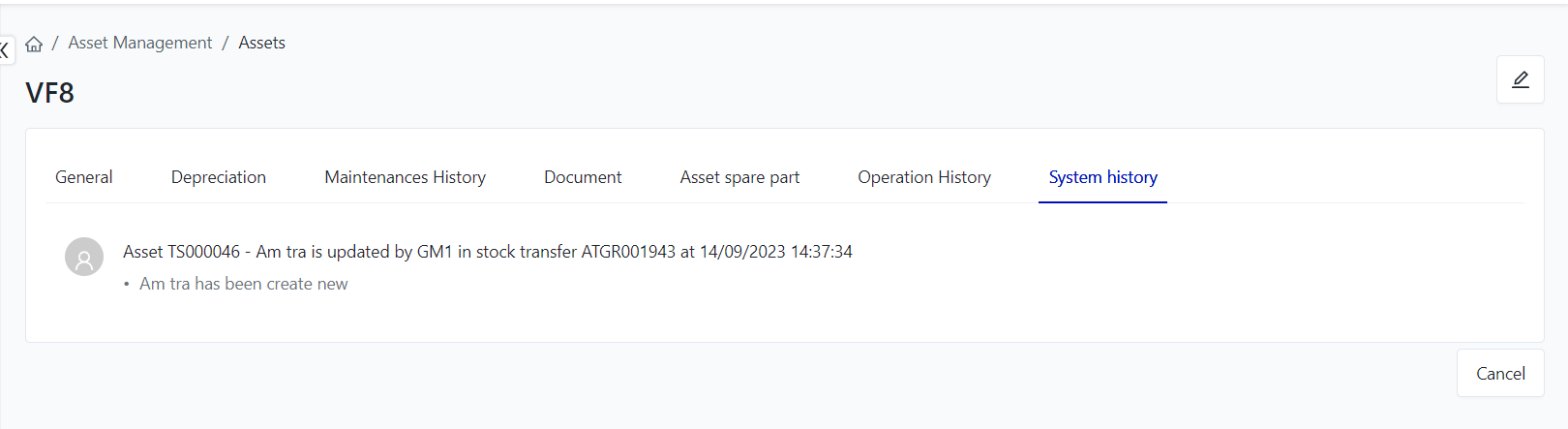Click the home icon in the breadcrumb
This screenshot has width=1568, height=429.
[34, 44]
